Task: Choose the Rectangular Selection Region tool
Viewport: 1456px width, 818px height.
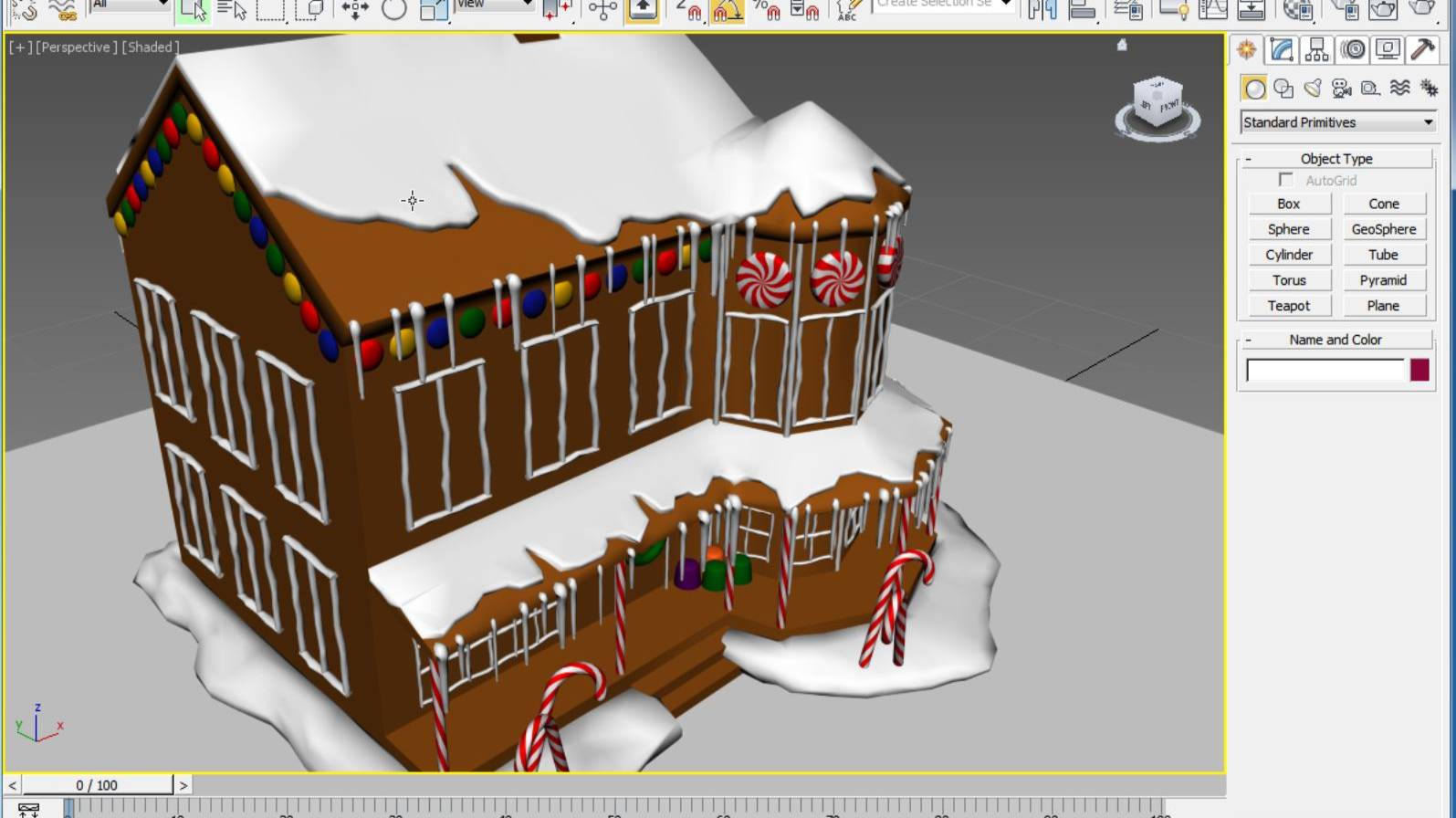Action: tap(270, 9)
